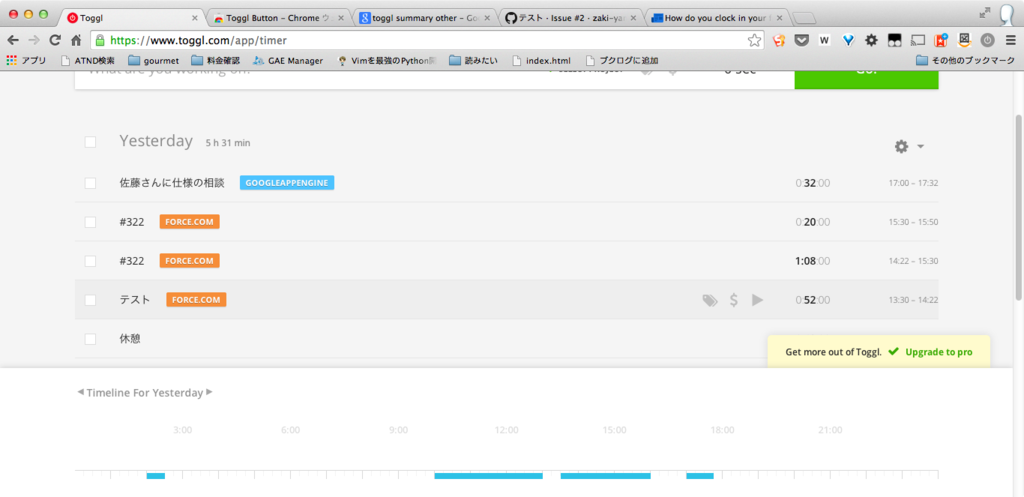Click the GOOGLEAPPENGINE project label
Image resolution: width=1024 pixels, height=497 pixels.
pos(287,183)
